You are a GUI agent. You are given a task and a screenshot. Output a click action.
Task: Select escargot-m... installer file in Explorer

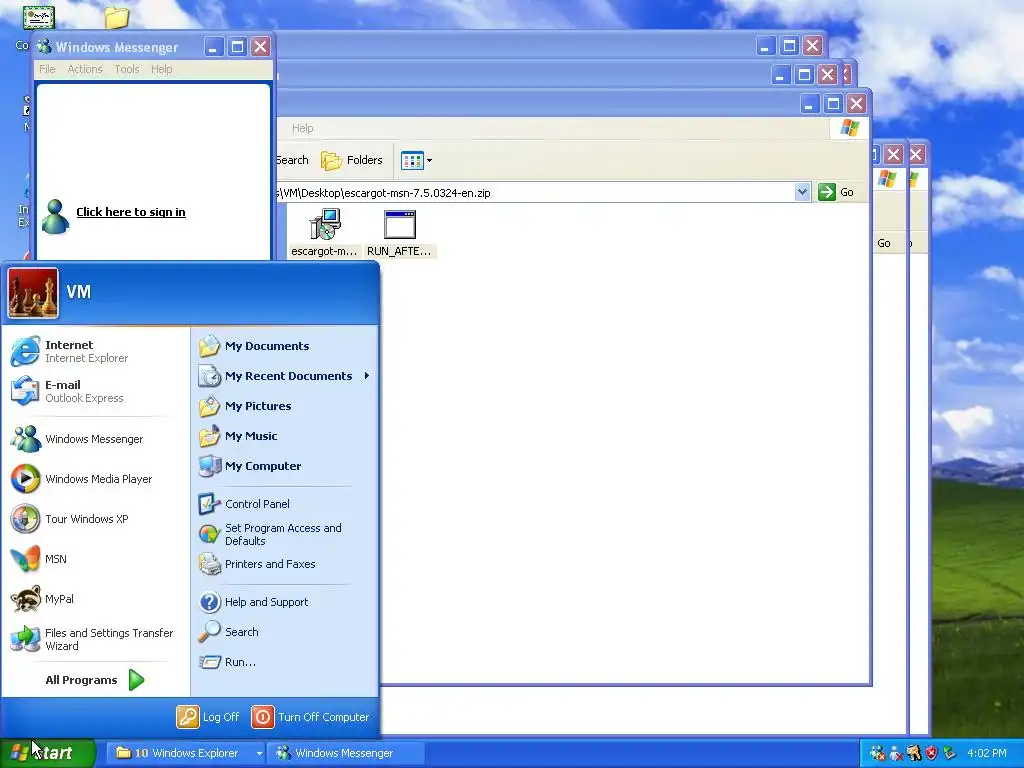[325, 232]
